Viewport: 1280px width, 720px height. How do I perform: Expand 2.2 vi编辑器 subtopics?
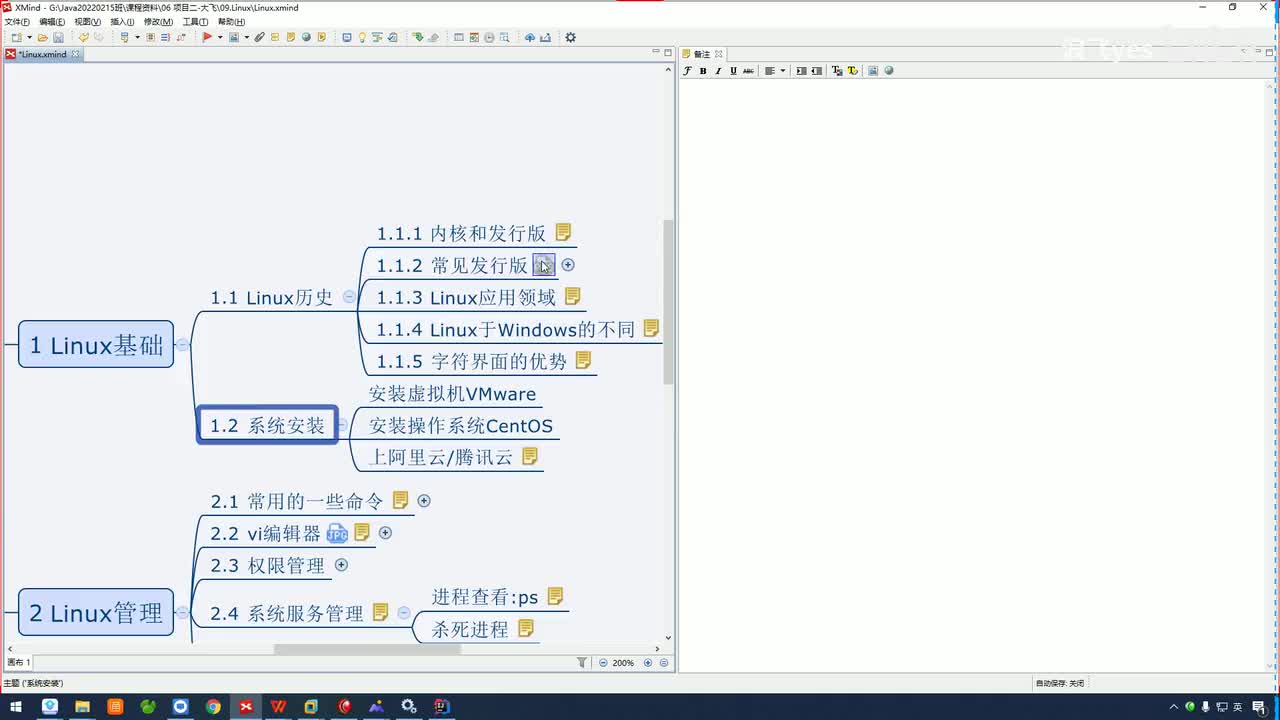pos(385,533)
